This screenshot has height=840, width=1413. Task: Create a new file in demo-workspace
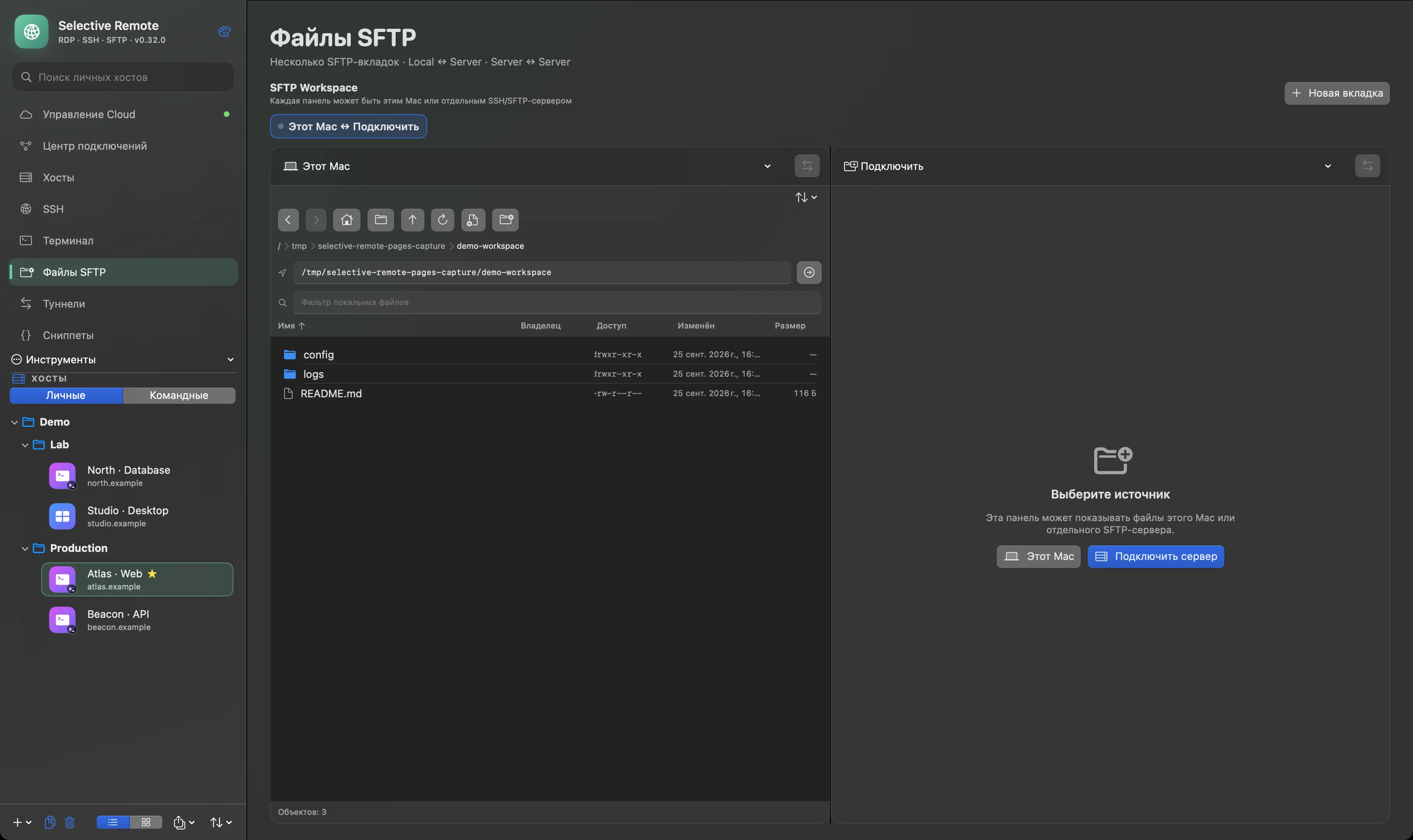tap(473, 220)
